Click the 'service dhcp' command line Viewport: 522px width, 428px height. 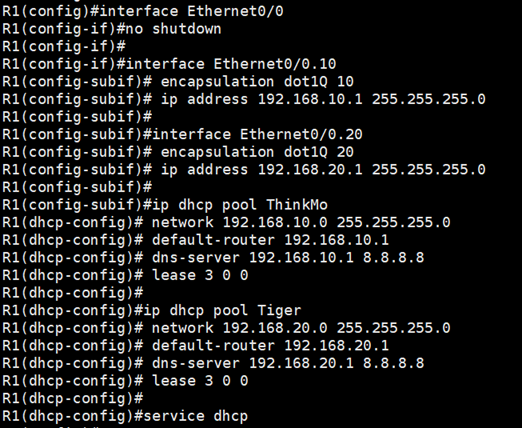click(x=125, y=416)
